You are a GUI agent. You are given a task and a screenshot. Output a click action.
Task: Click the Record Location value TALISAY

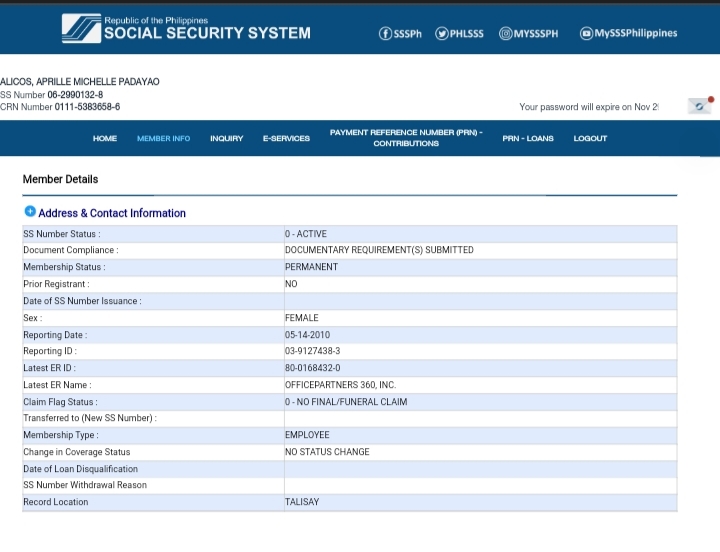(x=302, y=502)
